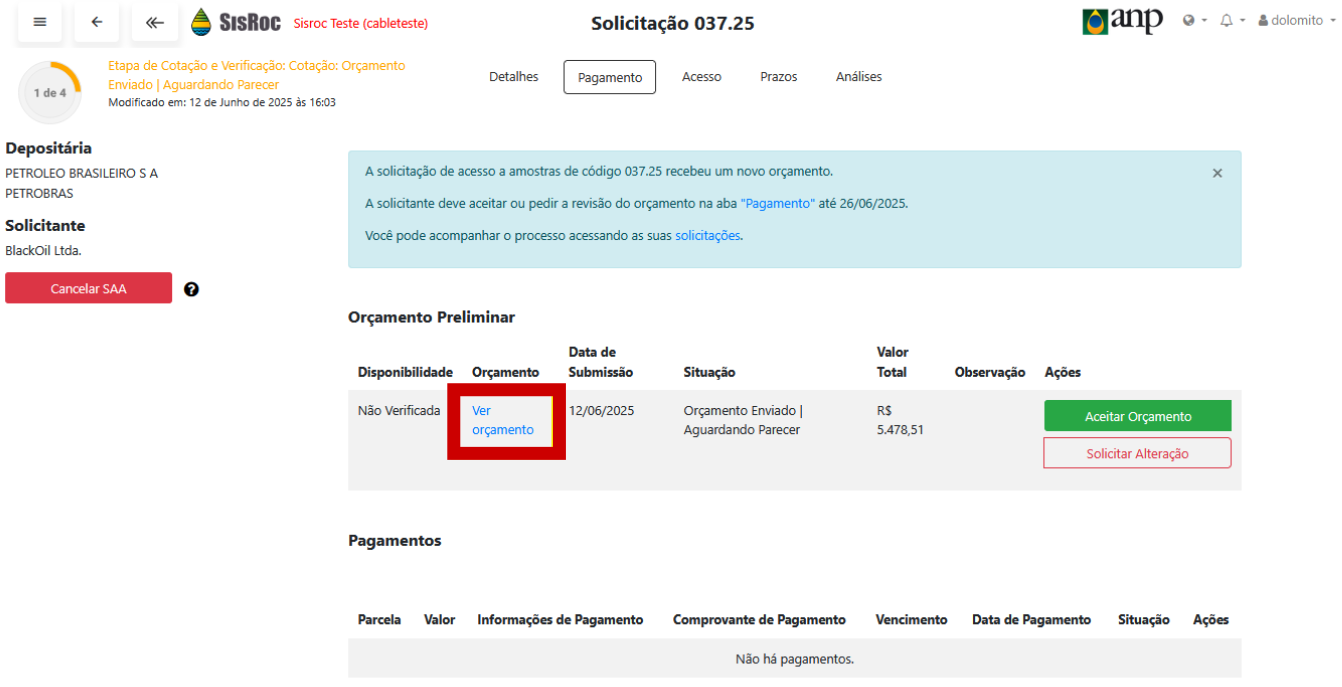Screen dimensions: 1342x687
Task: Open the globe language dropdown
Action: pyautogui.click(x=1194, y=21)
